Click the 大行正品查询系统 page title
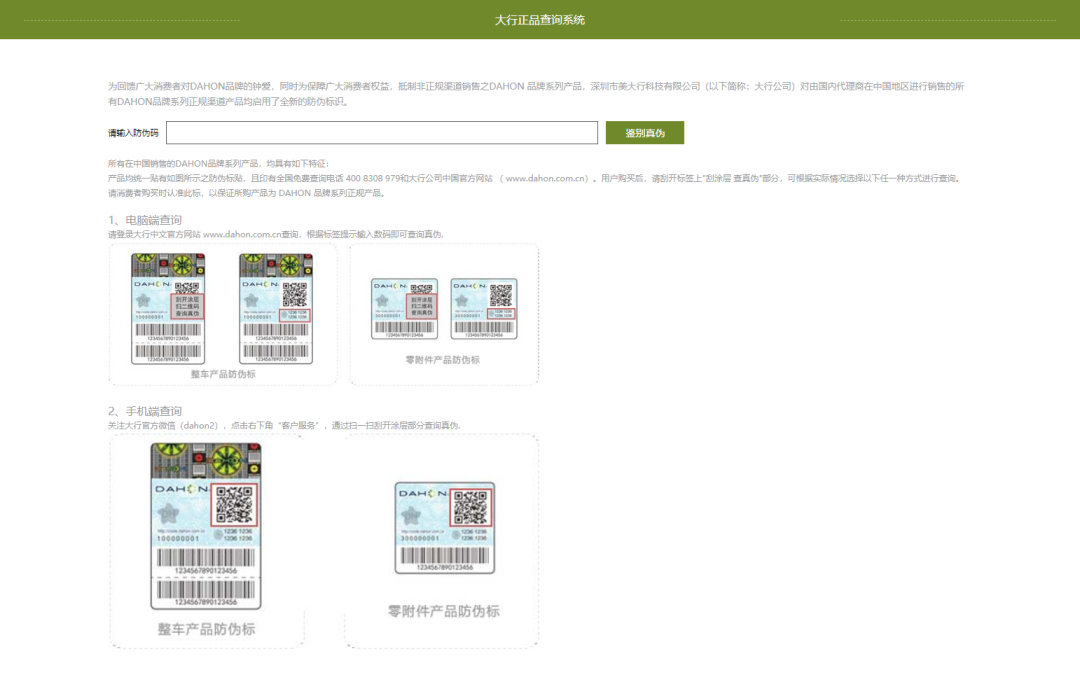This screenshot has width=1080, height=689. pos(540,18)
